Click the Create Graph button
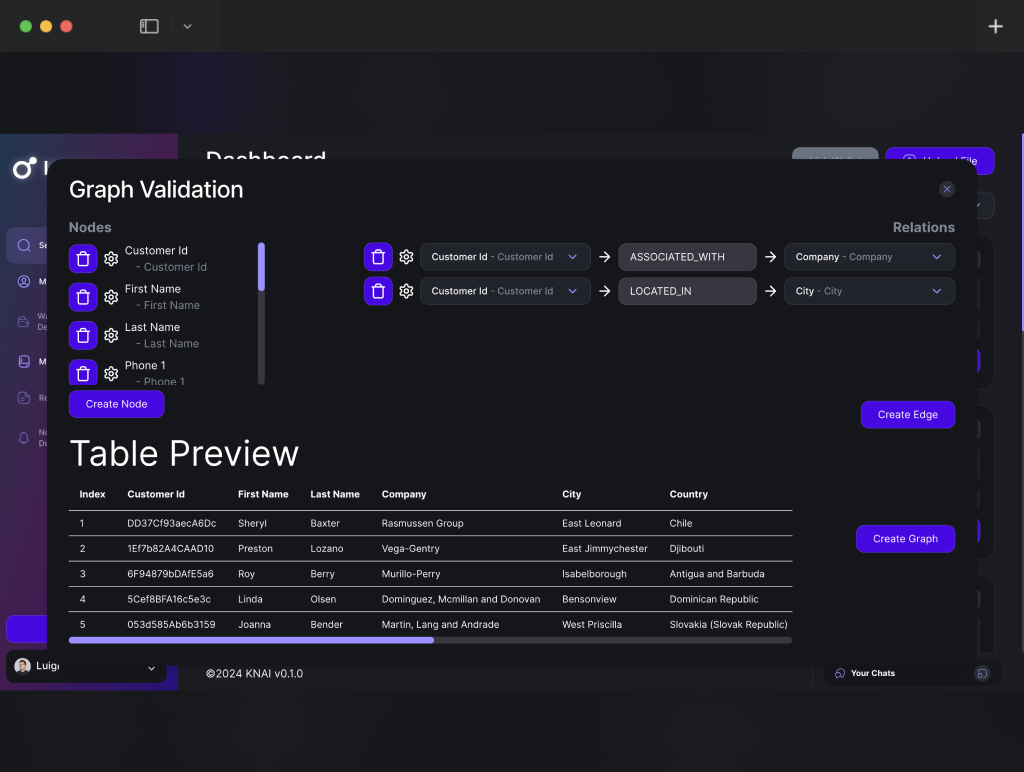1024x772 pixels. (x=905, y=539)
